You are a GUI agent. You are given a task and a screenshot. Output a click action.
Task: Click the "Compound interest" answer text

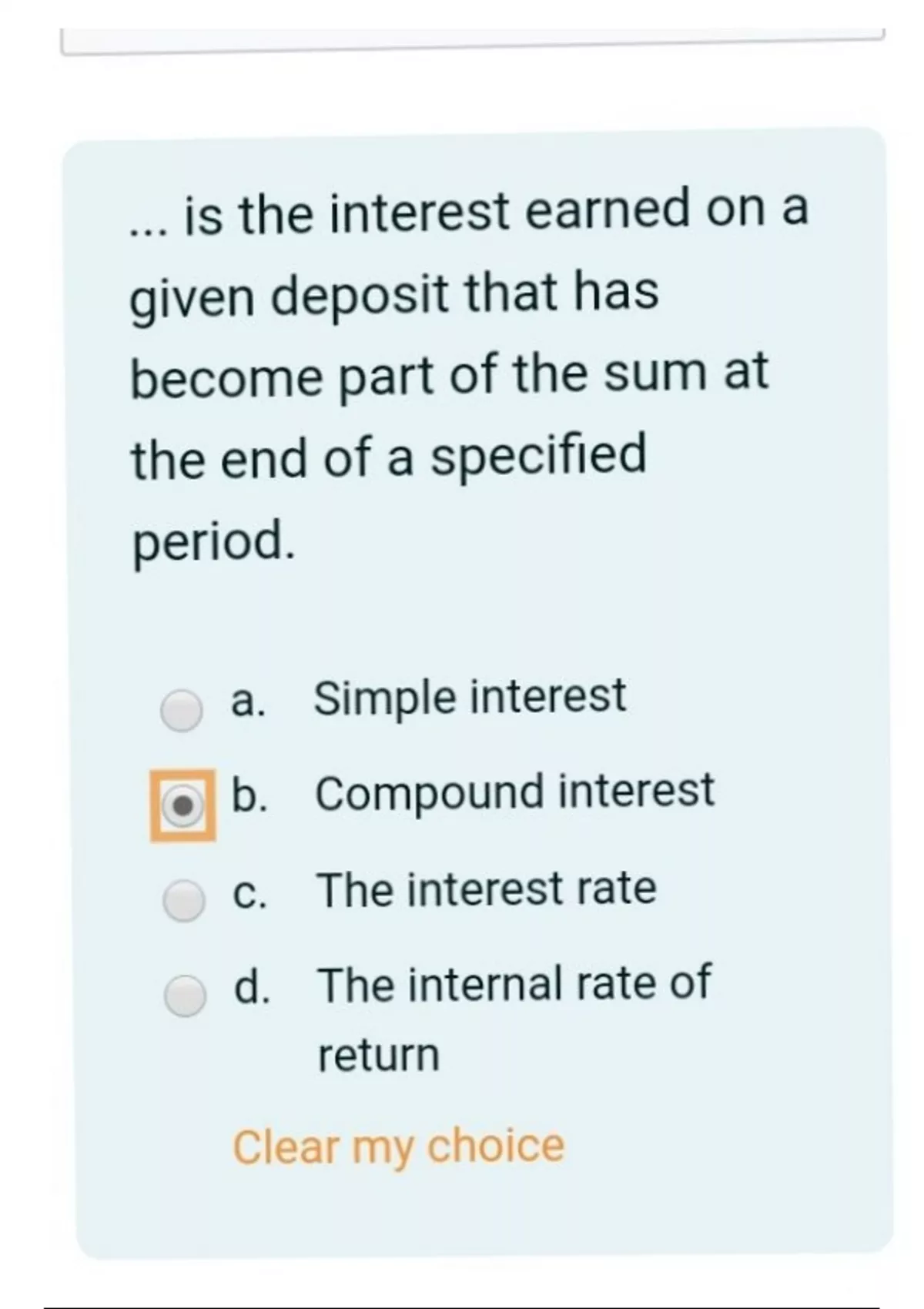coord(514,792)
